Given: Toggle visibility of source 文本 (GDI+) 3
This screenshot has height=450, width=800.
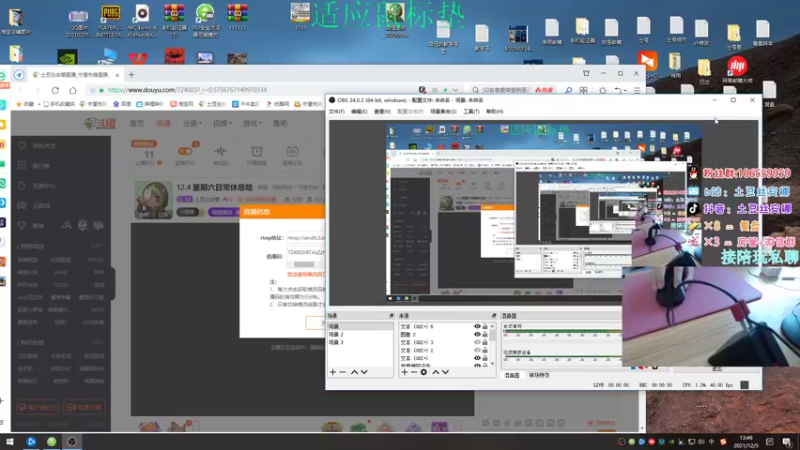Looking at the screenshot, I should [477, 342].
